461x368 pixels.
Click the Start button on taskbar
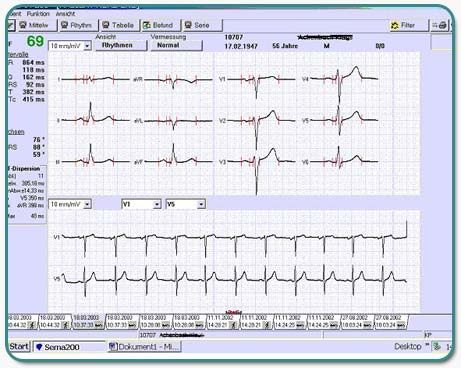pos(19,347)
